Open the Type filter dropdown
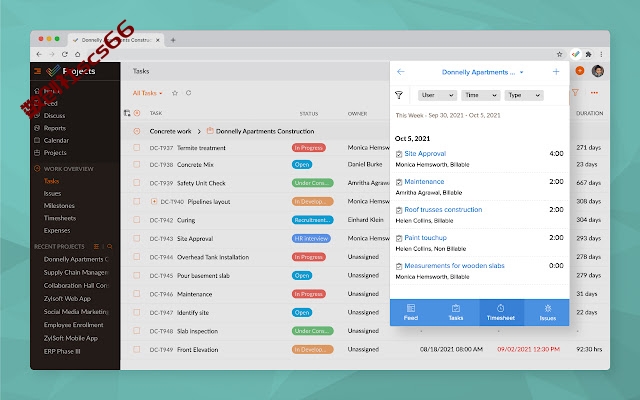 tap(524, 95)
